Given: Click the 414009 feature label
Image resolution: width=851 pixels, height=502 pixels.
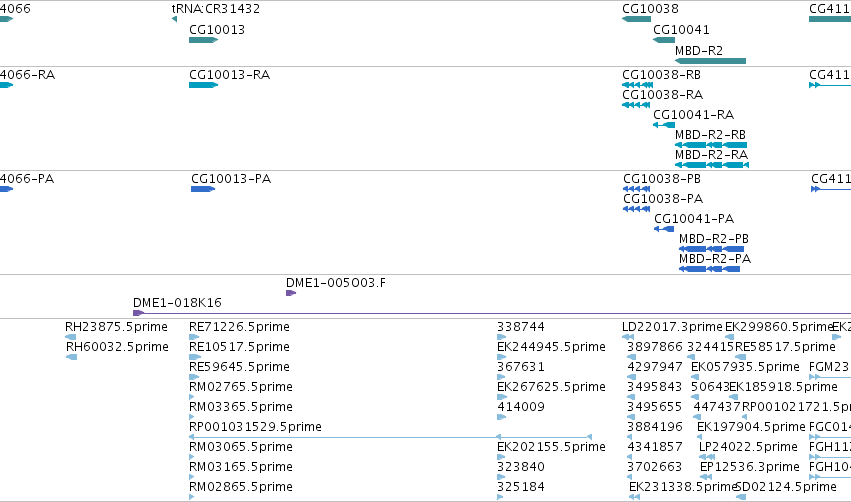Looking at the screenshot, I should click(x=520, y=407).
